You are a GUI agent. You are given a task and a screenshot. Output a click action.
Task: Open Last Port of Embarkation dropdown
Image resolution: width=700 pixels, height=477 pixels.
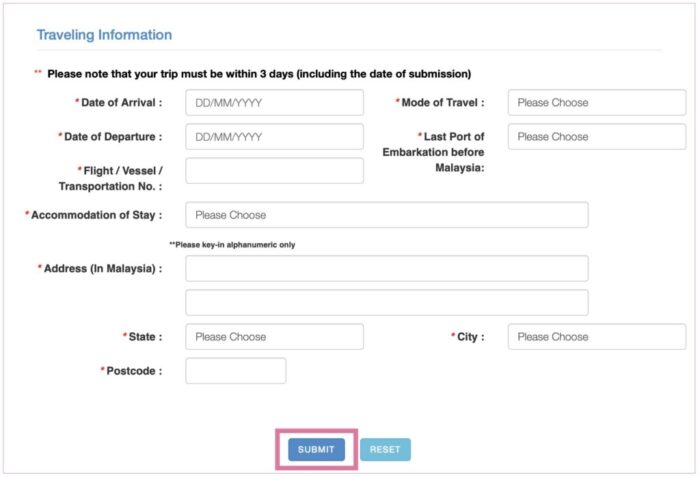(597, 137)
